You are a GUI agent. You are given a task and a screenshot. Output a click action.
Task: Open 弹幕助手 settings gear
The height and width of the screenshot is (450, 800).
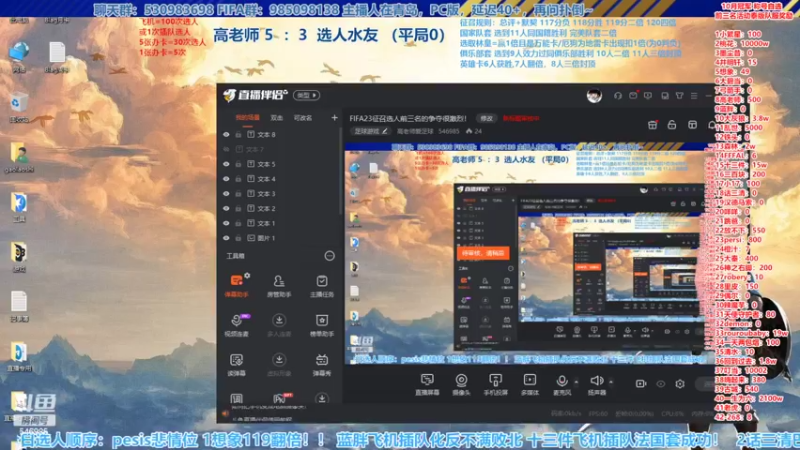point(247,276)
